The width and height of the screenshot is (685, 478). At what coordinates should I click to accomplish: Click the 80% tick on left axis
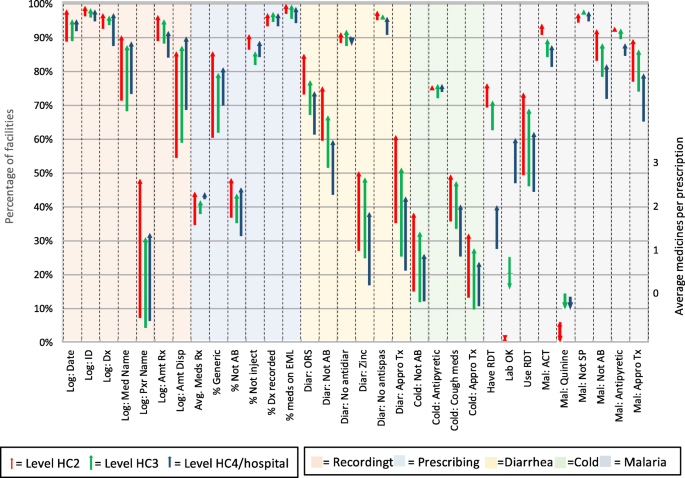pos(43,72)
